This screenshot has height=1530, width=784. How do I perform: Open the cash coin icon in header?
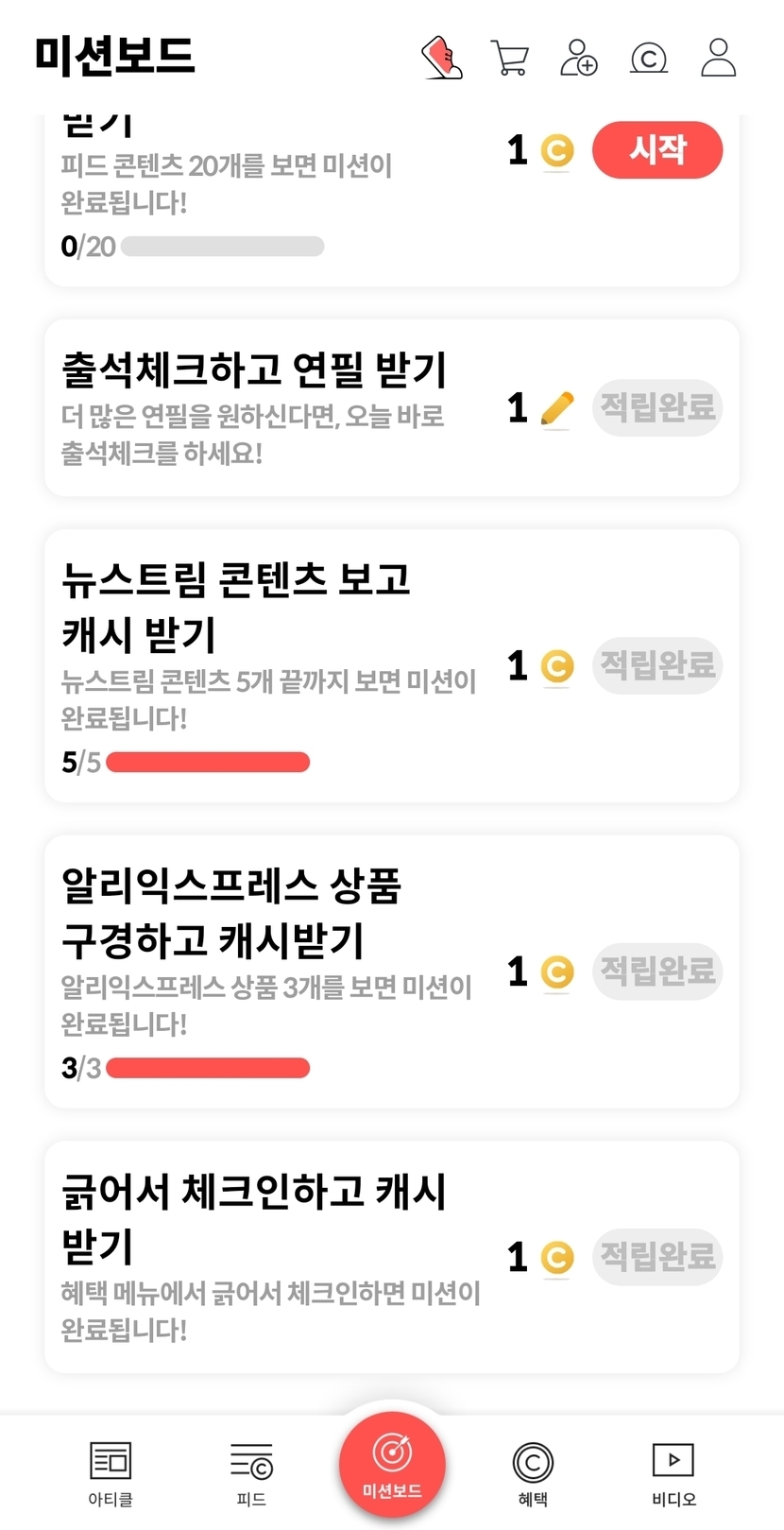click(649, 59)
